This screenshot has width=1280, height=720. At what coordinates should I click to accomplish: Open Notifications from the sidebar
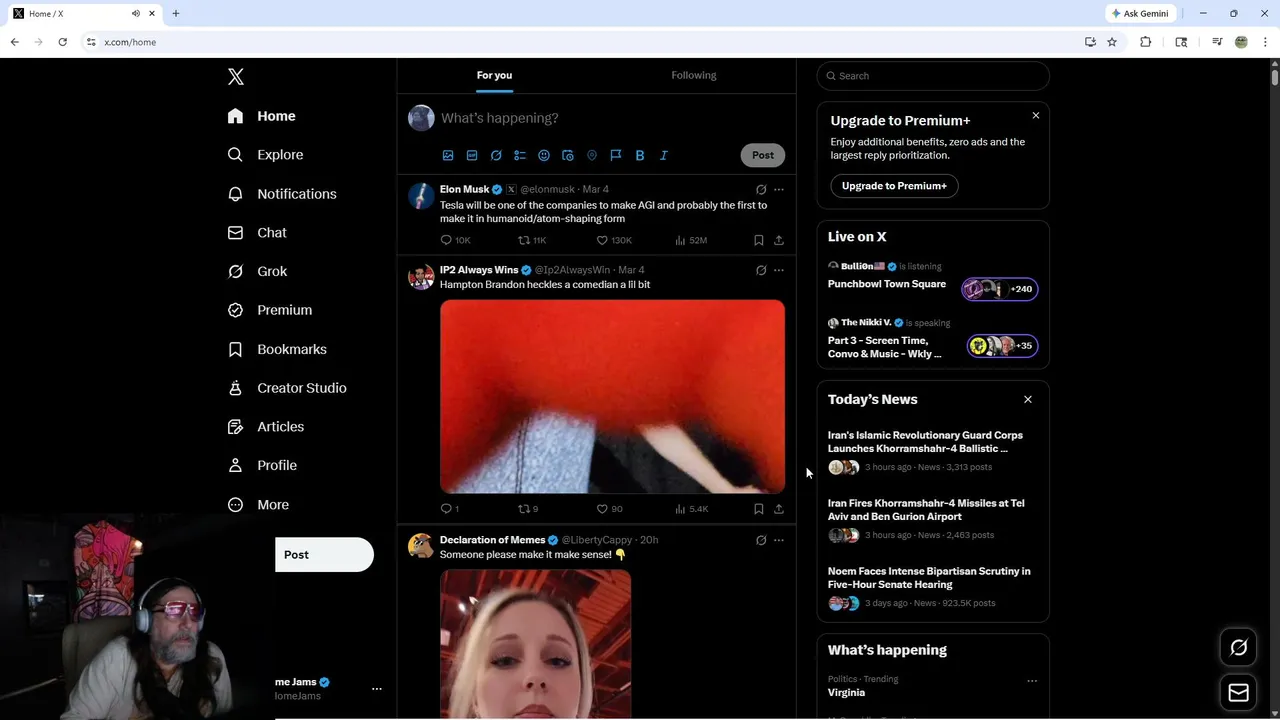tap(282, 194)
